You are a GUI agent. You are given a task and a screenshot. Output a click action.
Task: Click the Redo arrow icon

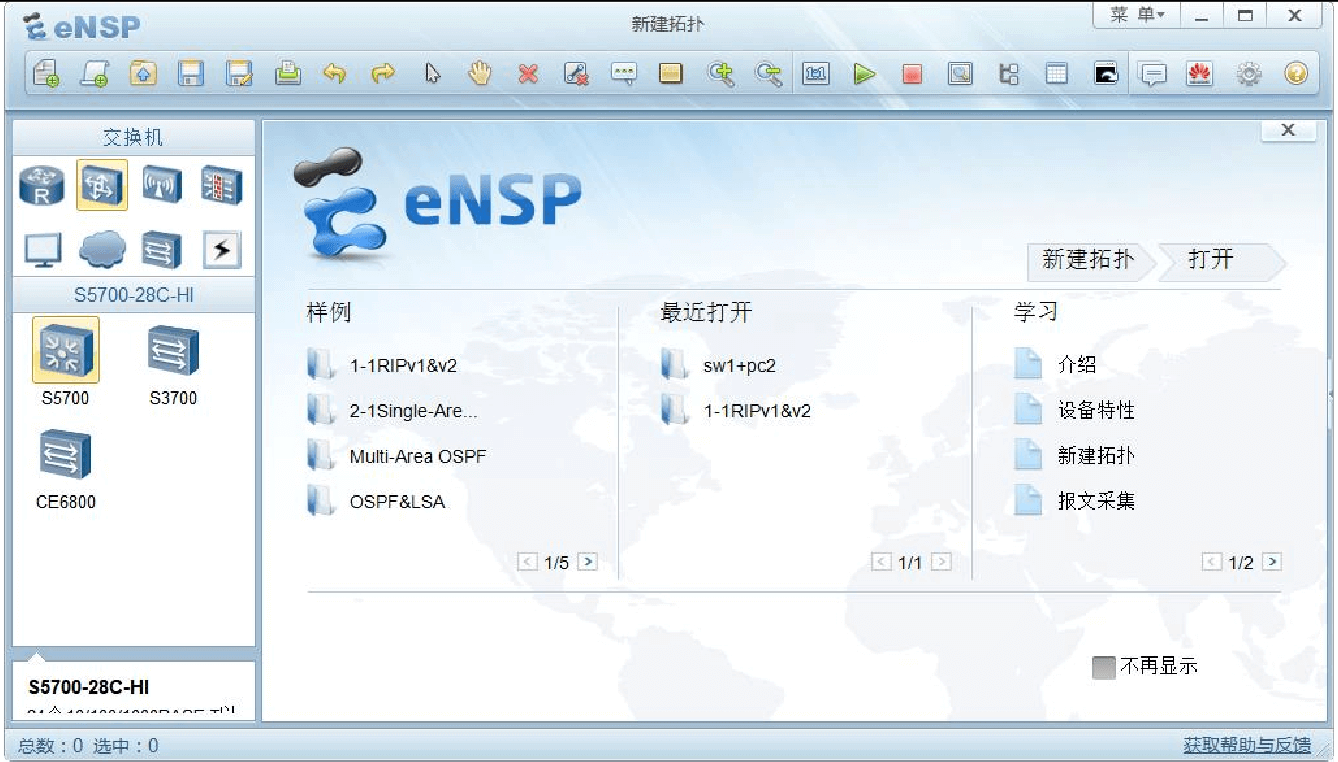(383, 74)
